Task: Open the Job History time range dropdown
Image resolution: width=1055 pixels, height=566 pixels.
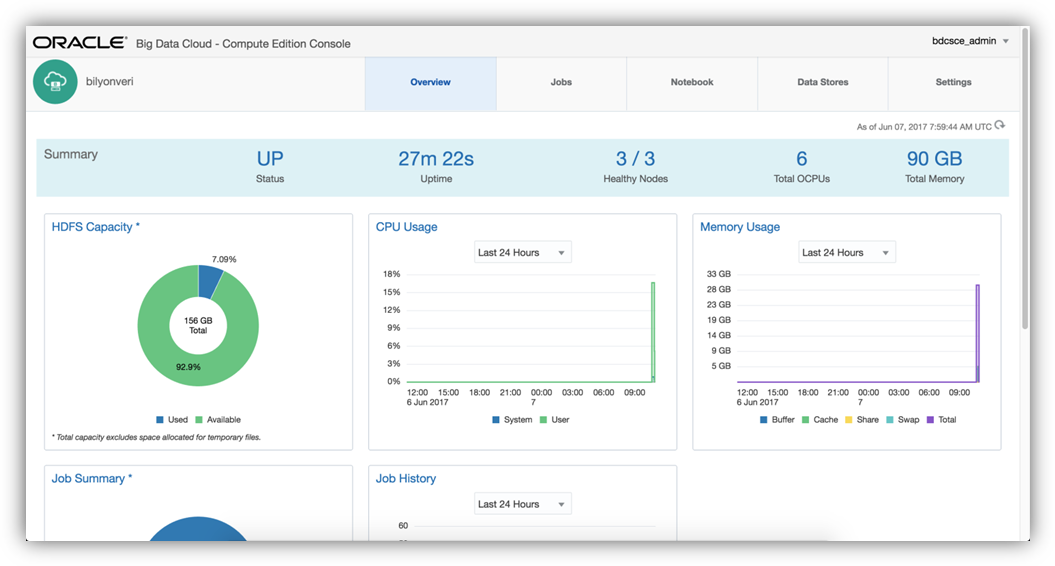Action: click(x=522, y=504)
